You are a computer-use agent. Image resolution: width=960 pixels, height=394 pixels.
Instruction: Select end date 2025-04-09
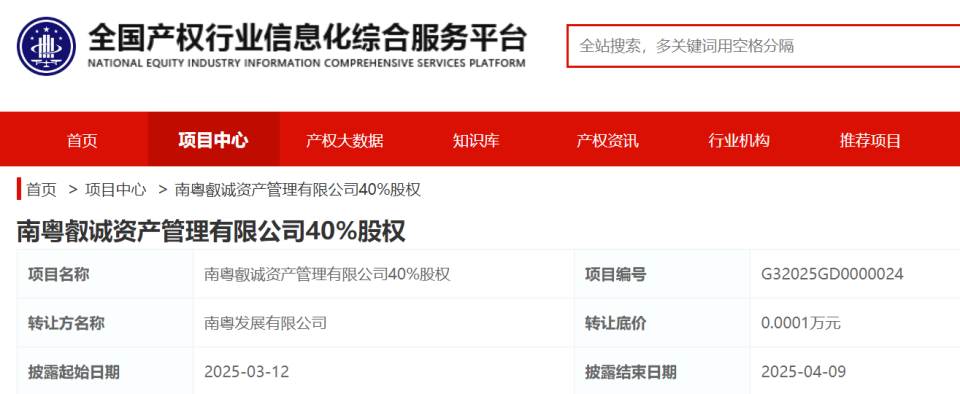pyautogui.click(x=803, y=371)
